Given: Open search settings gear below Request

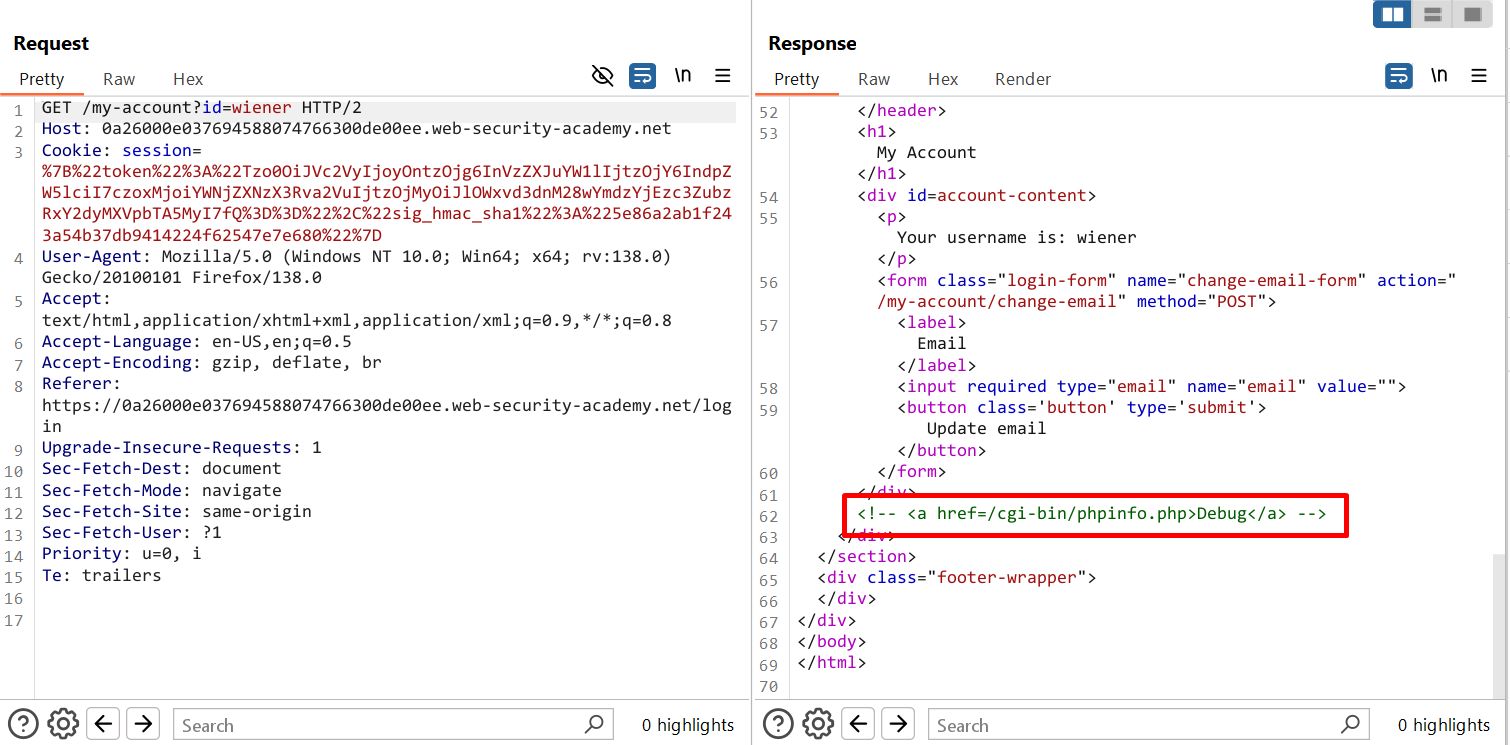Looking at the screenshot, I should [x=63, y=723].
